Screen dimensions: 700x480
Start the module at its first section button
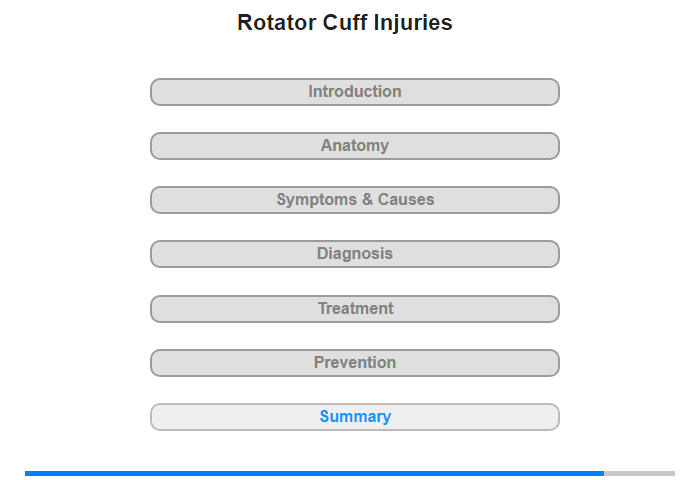click(354, 92)
